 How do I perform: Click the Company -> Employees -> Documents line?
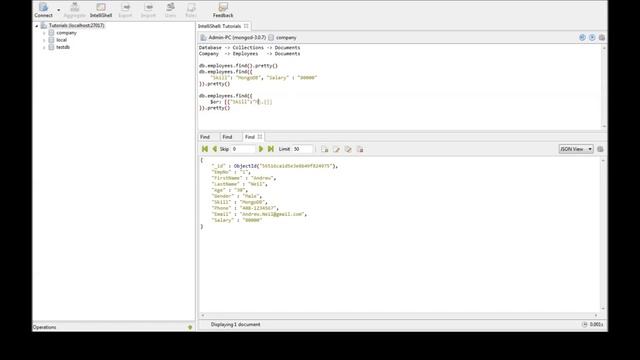point(249,53)
